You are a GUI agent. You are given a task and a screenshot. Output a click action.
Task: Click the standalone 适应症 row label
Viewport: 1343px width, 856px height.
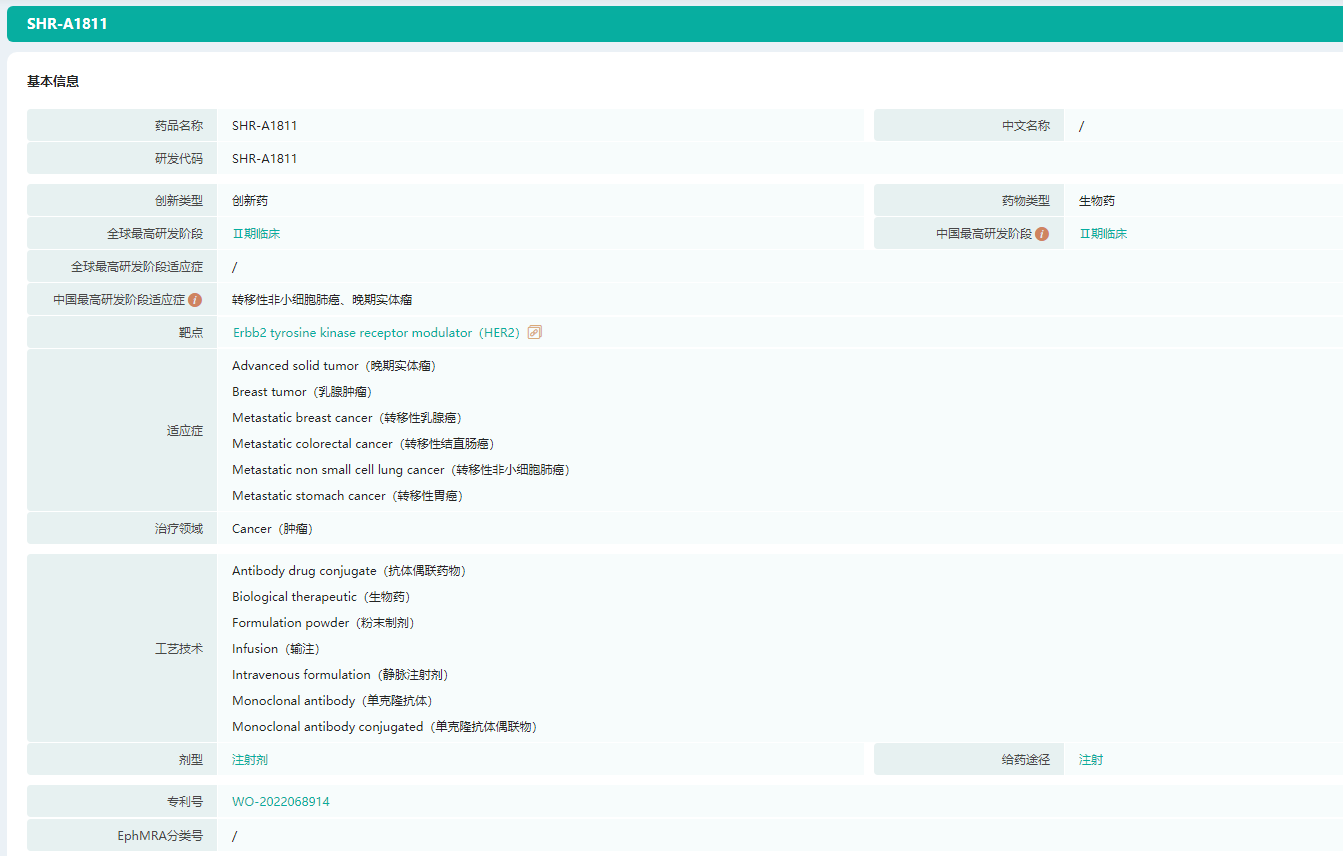185,431
